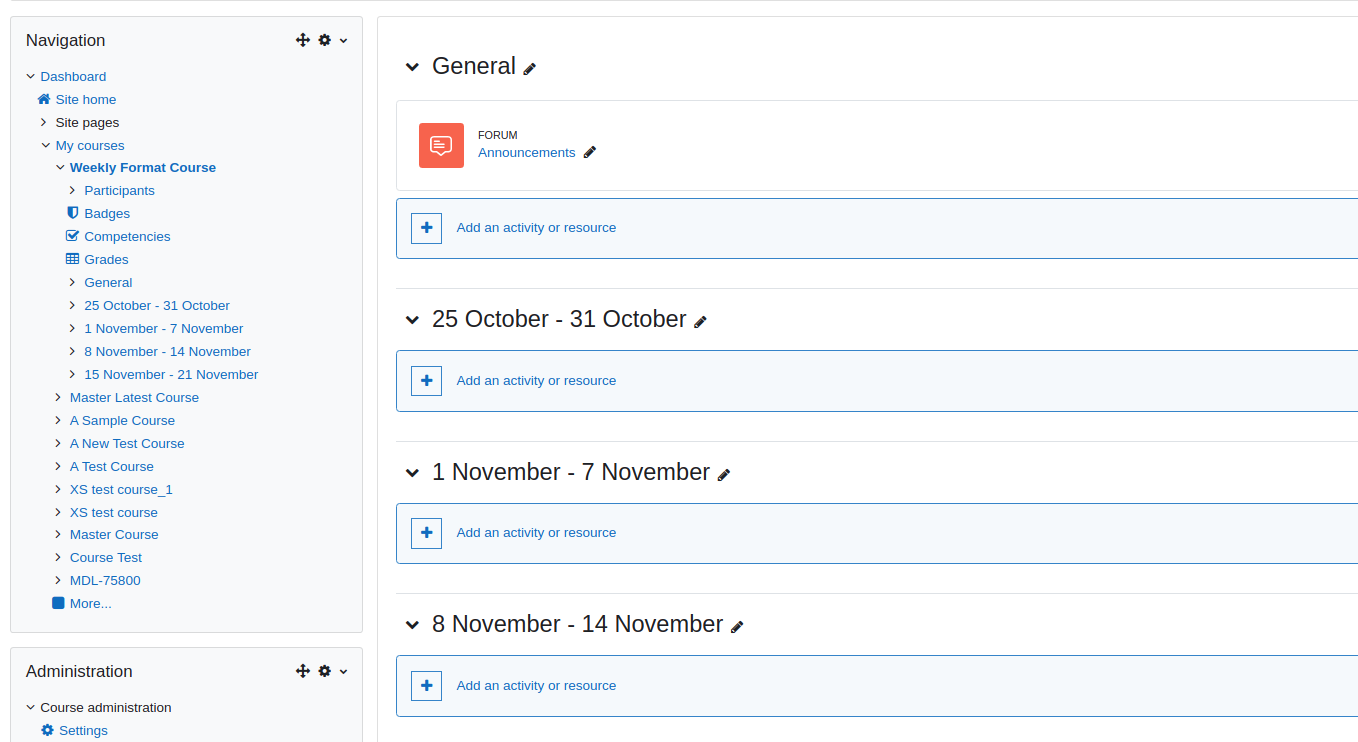This screenshot has height=742, width=1358.
Task: Expand the Site pages tree item
Action: click(44, 122)
